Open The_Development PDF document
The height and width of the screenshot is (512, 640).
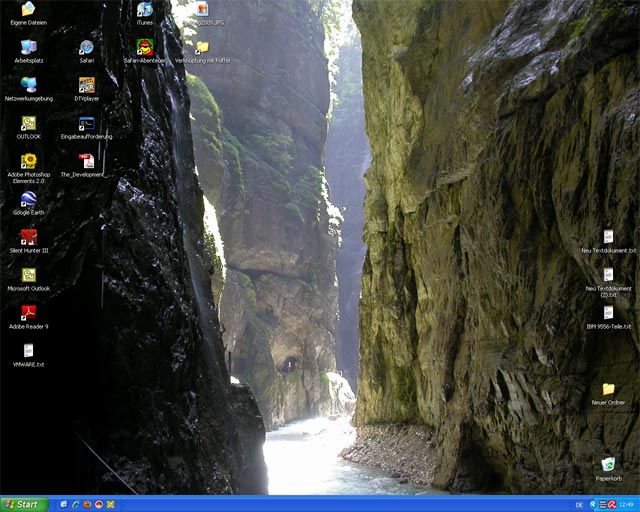(86, 161)
